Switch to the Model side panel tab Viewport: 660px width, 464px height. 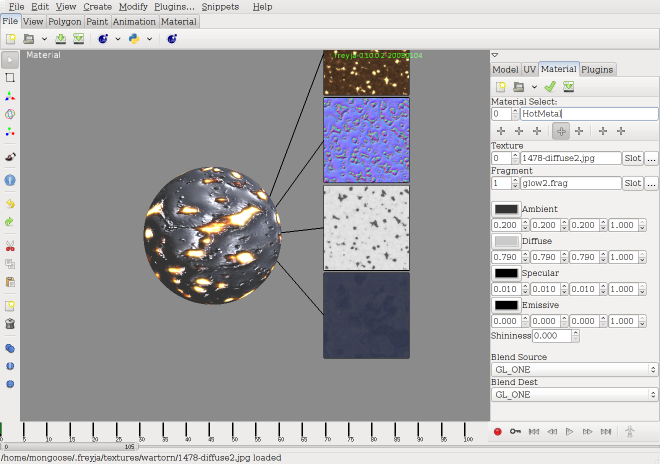[506, 69]
